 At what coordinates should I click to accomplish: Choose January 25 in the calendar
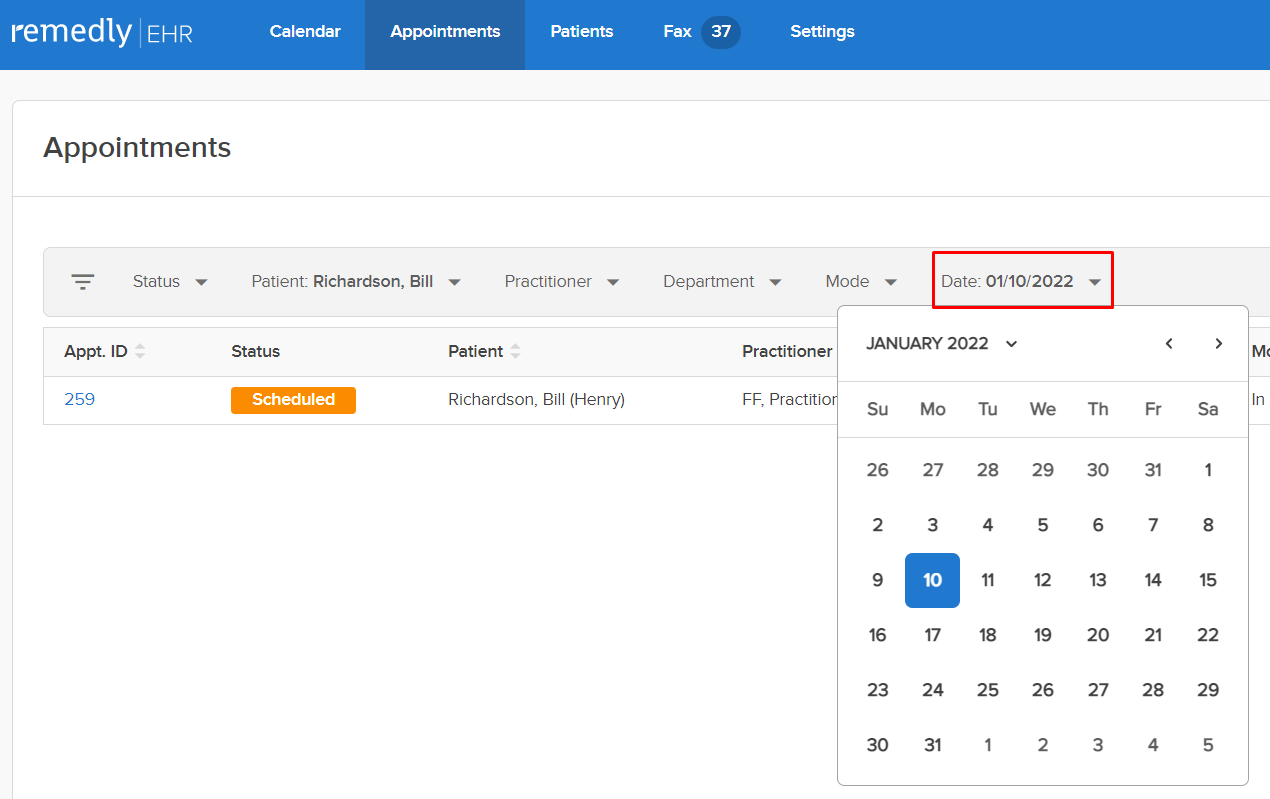988,690
